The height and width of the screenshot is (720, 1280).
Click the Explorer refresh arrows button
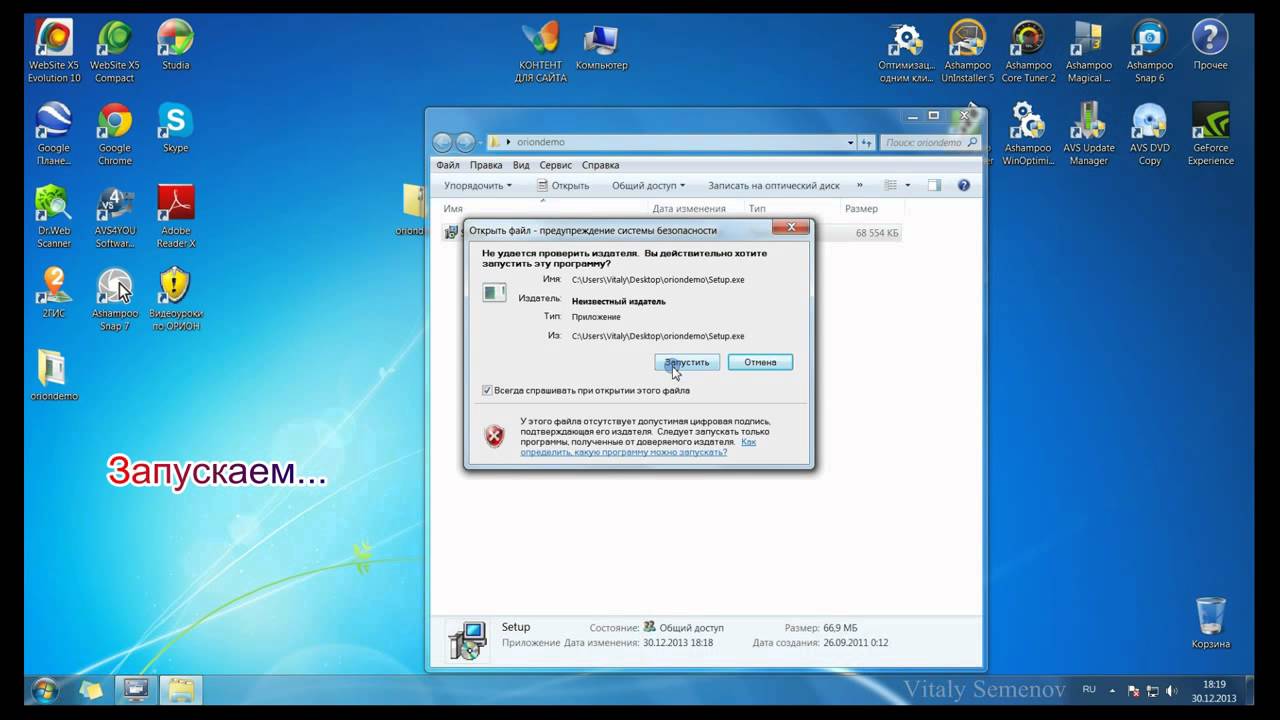click(x=866, y=142)
